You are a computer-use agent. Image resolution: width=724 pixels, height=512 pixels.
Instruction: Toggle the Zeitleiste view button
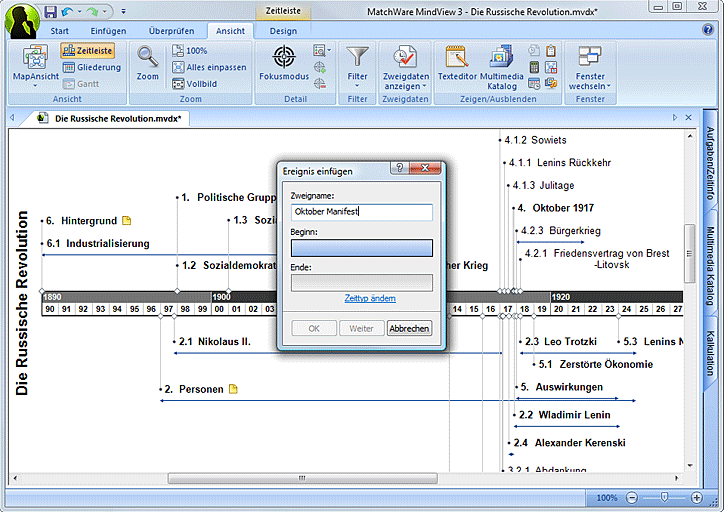pyautogui.click(x=88, y=51)
